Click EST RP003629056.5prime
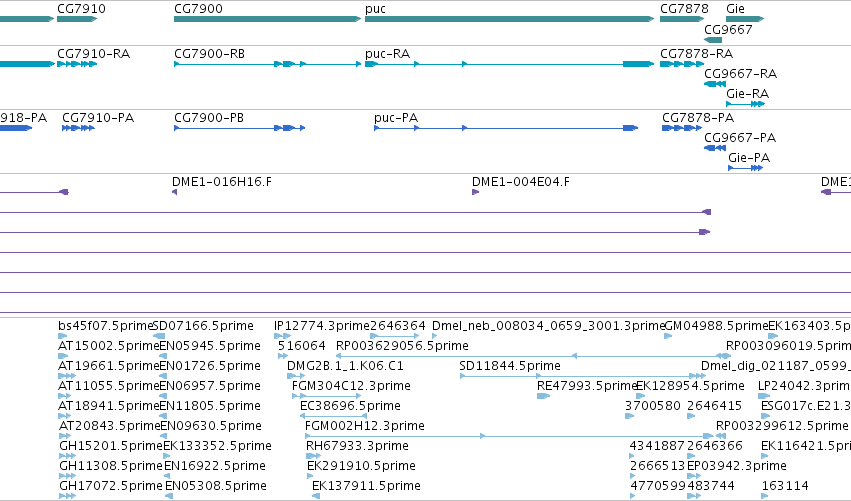Image resolution: width=851 pixels, height=501 pixels. click(x=402, y=346)
